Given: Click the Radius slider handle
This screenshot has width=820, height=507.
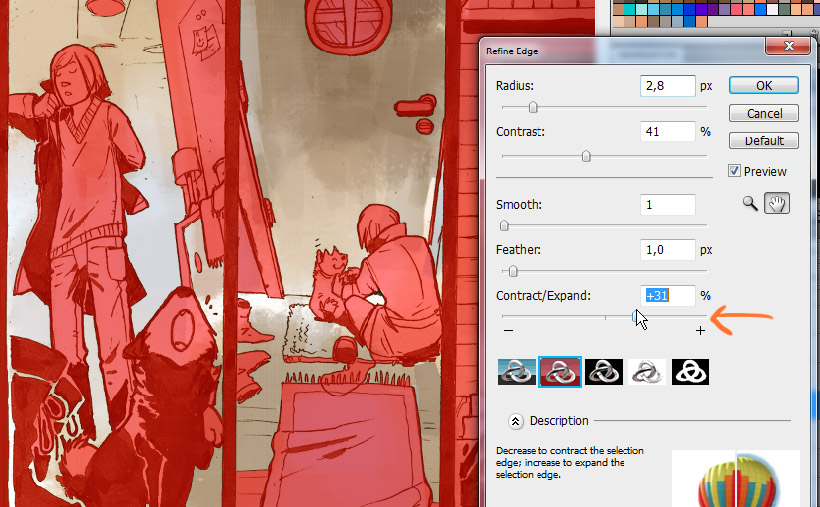Looking at the screenshot, I should (x=533, y=107).
